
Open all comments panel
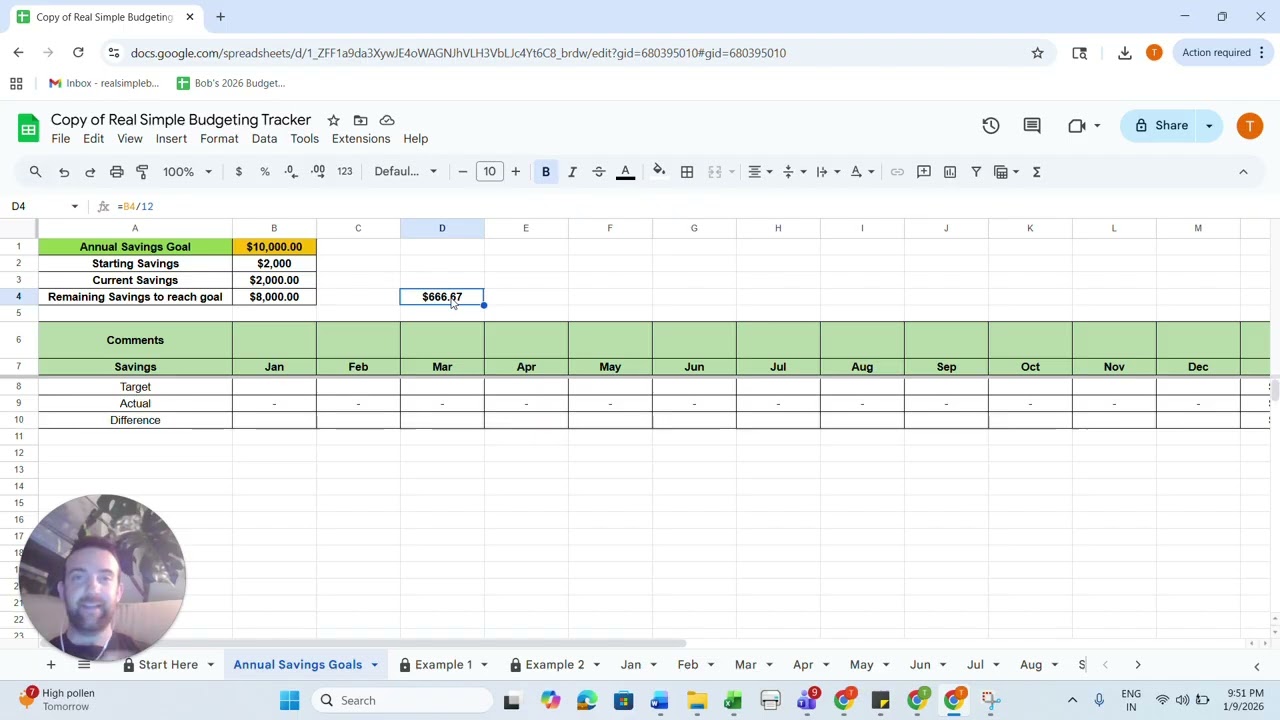[1032, 125]
